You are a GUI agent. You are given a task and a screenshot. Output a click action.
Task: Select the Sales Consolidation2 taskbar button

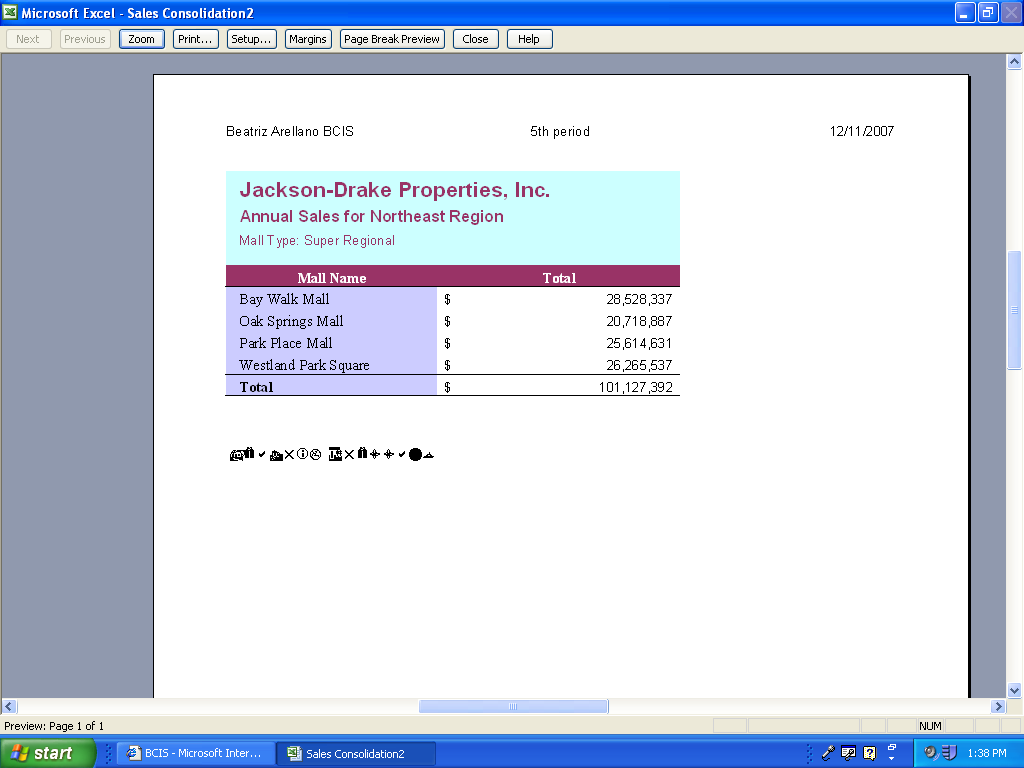[x=355, y=753]
